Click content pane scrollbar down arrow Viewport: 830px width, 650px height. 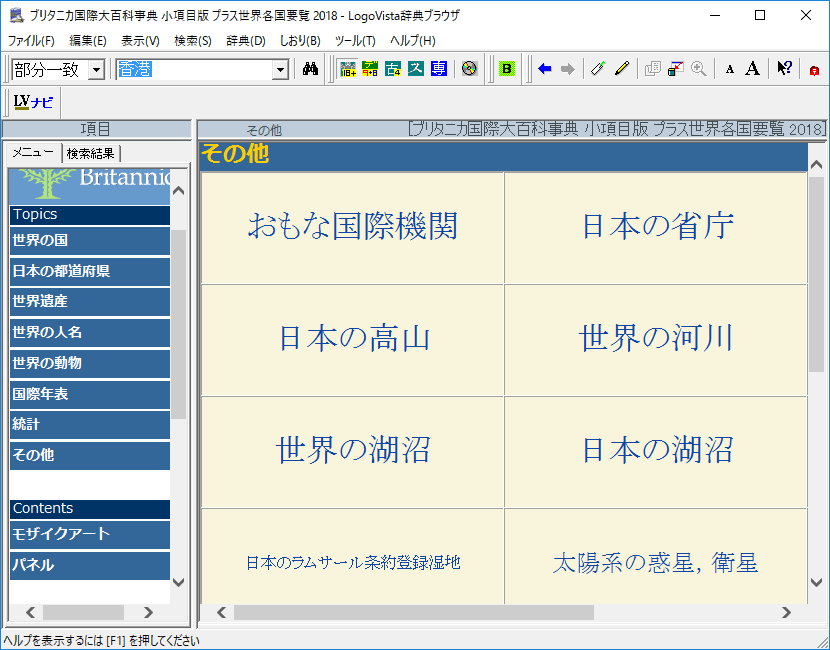tap(816, 582)
